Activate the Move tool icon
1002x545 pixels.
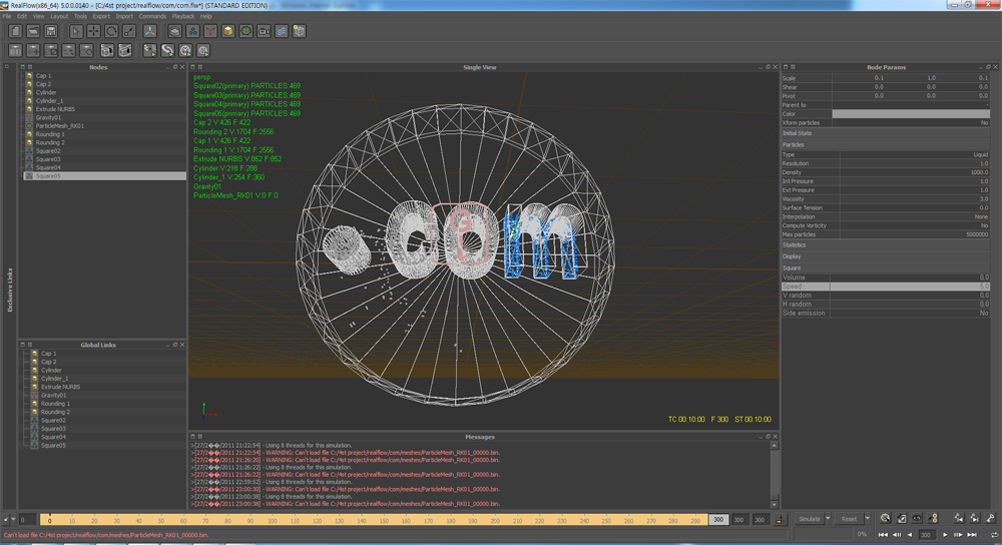(94, 31)
